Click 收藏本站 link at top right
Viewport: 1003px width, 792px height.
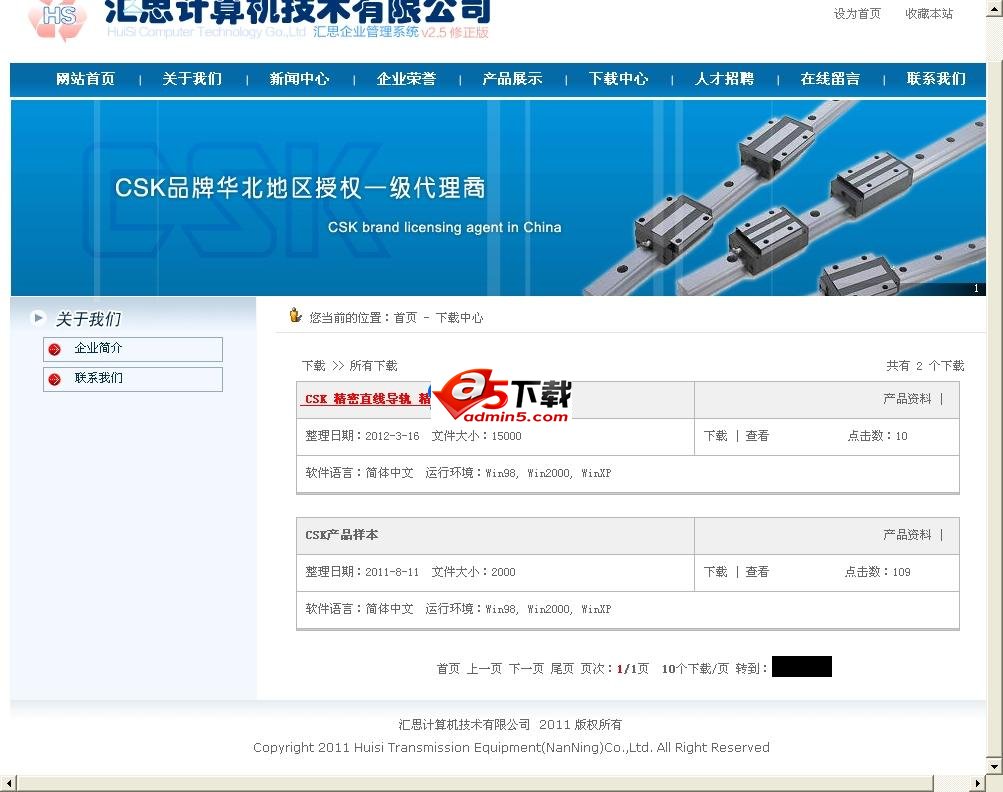[x=929, y=13]
